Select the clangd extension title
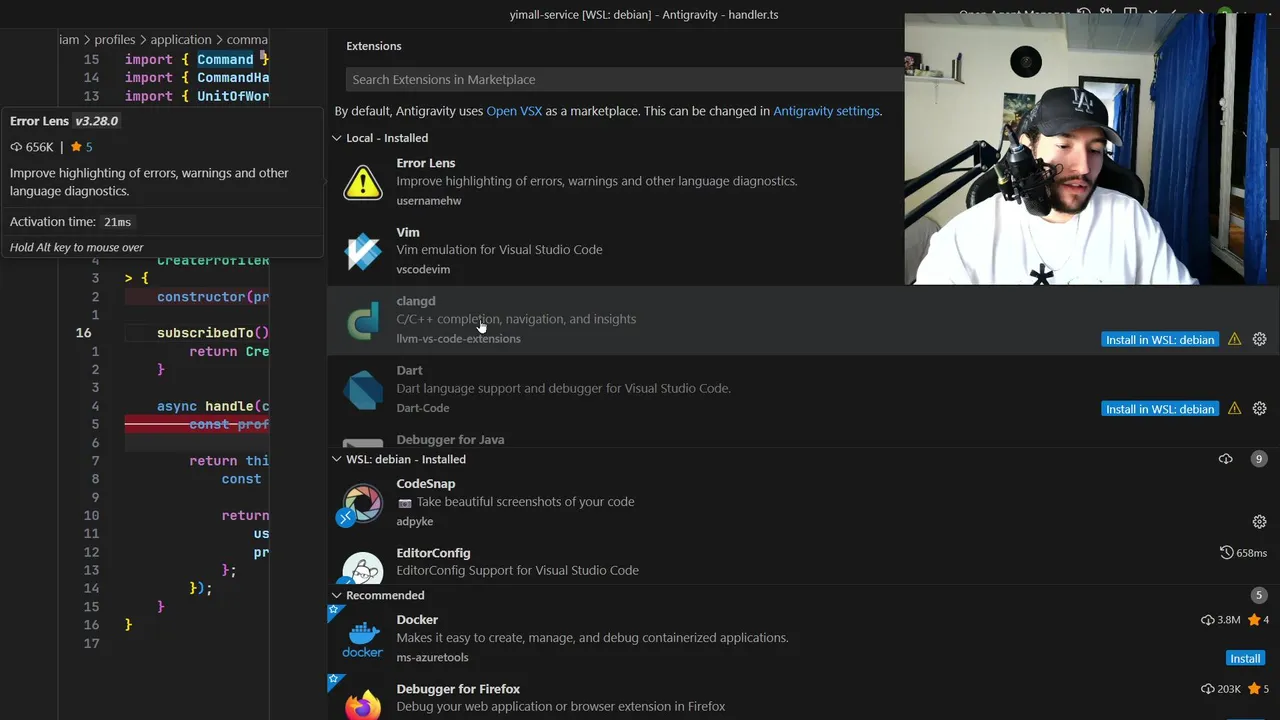The image size is (1280, 720). click(x=416, y=301)
